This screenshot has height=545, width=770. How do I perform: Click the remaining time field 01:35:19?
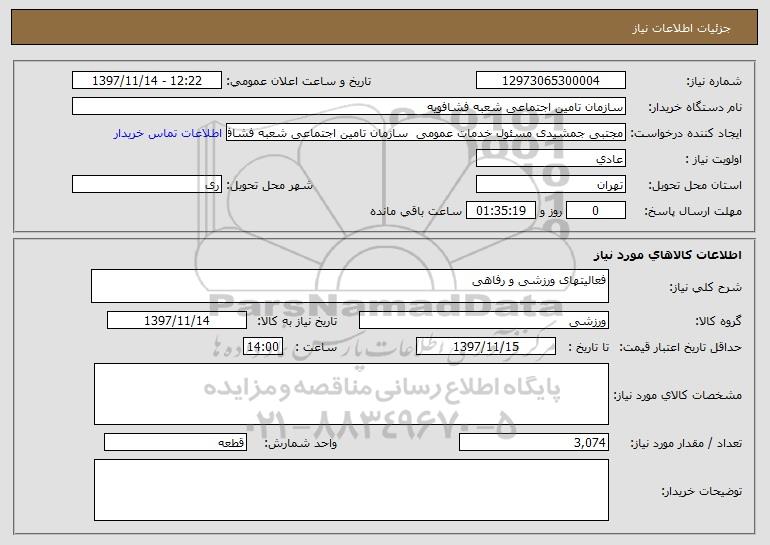coord(500,211)
